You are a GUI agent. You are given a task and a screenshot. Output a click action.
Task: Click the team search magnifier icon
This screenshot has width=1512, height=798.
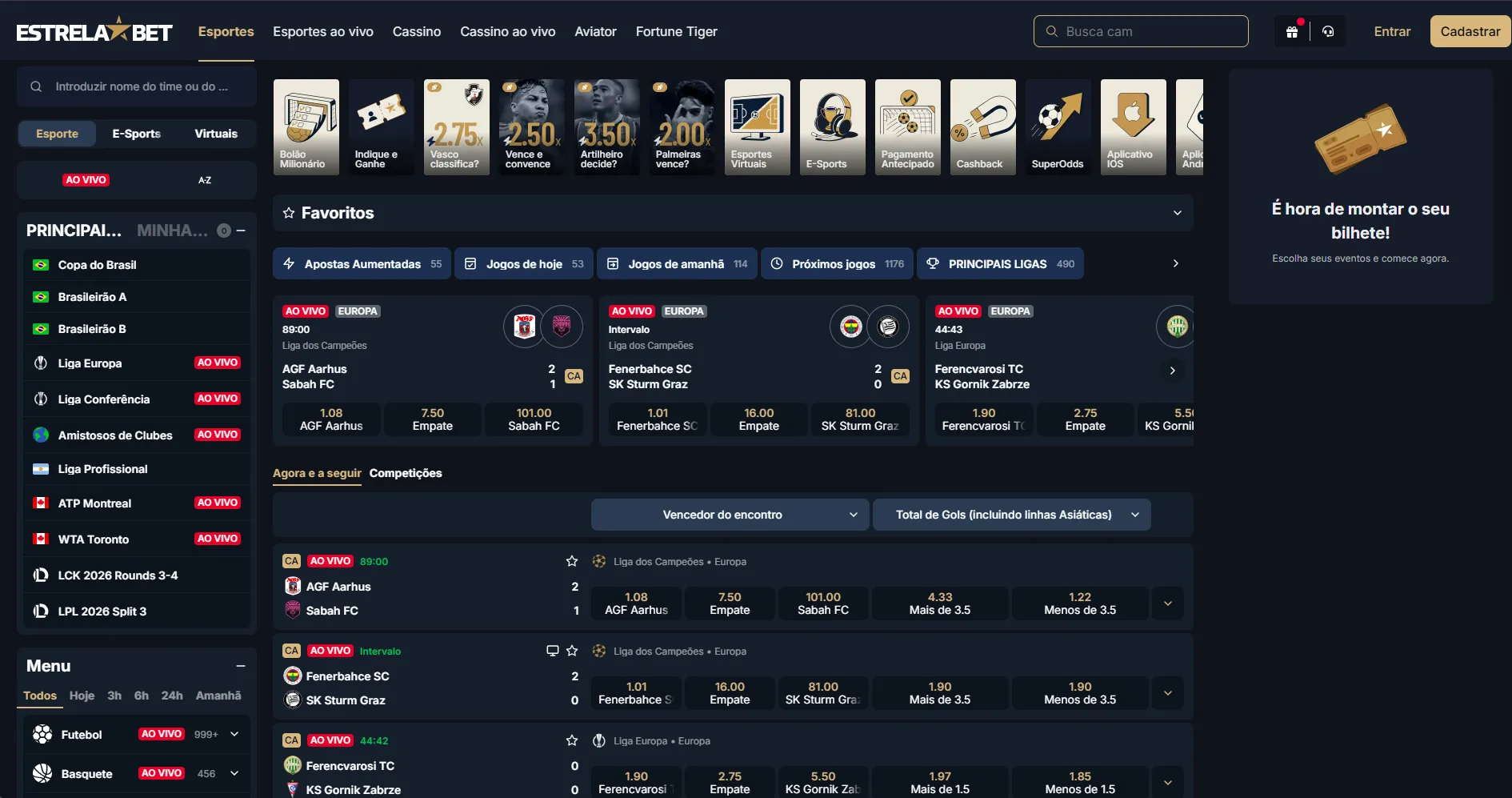coord(36,86)
